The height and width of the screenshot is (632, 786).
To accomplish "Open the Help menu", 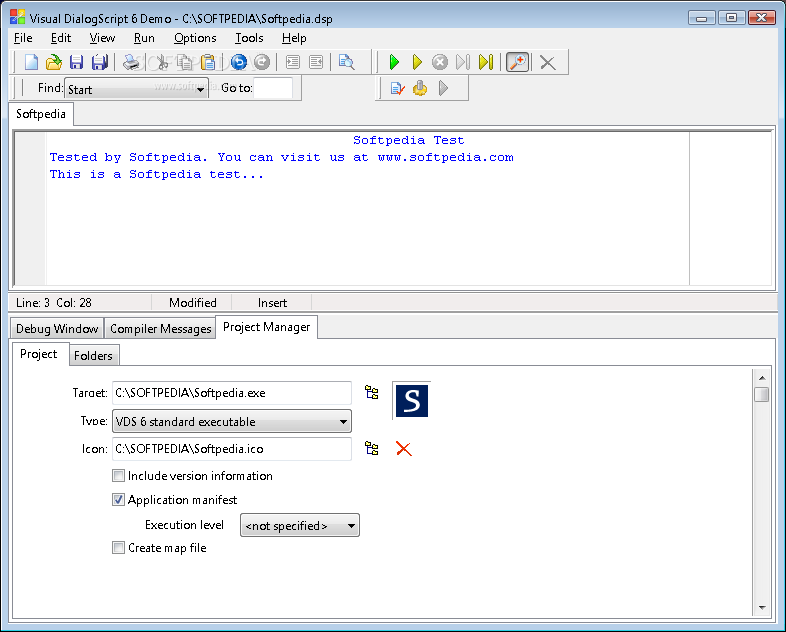I will [x=294, y=38].
